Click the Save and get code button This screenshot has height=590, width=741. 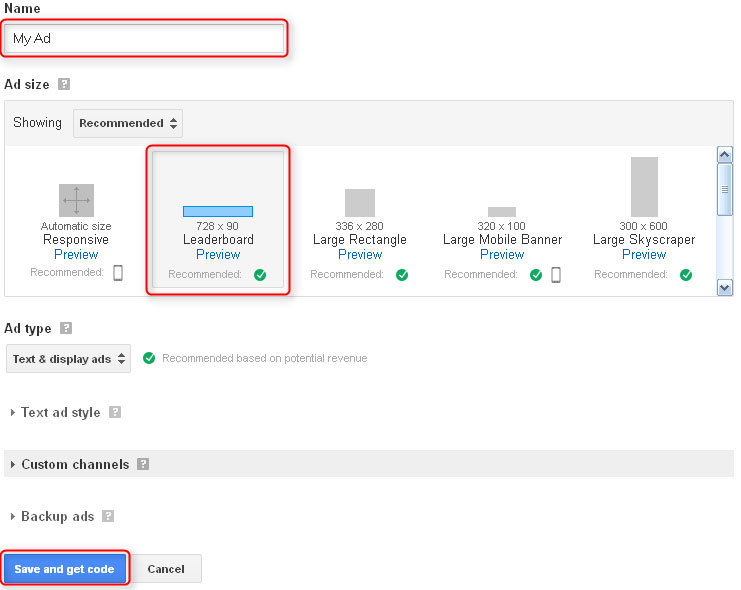64,569
